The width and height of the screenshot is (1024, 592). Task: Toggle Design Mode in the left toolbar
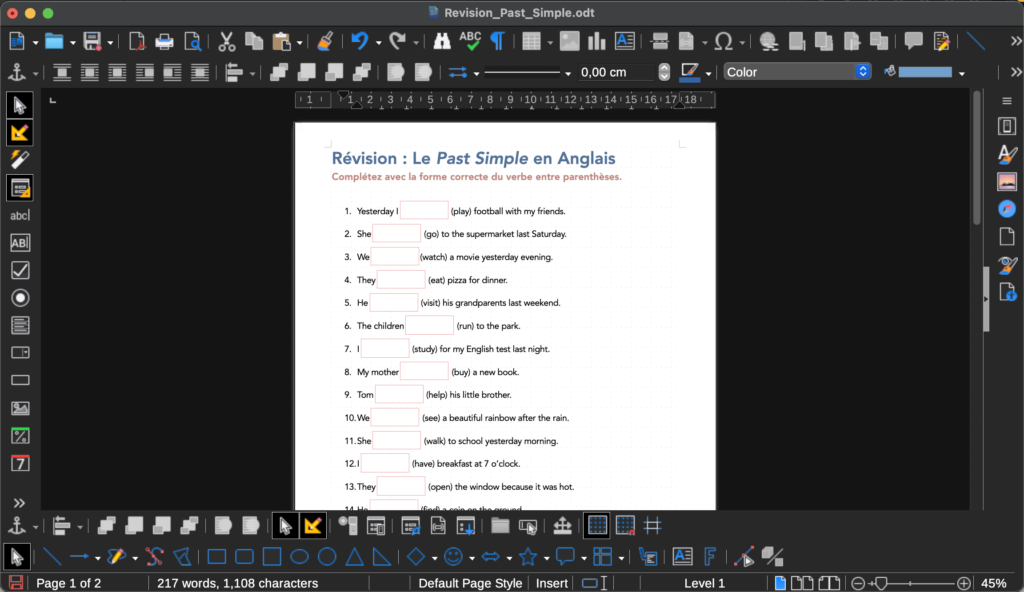tap(19, 132)
